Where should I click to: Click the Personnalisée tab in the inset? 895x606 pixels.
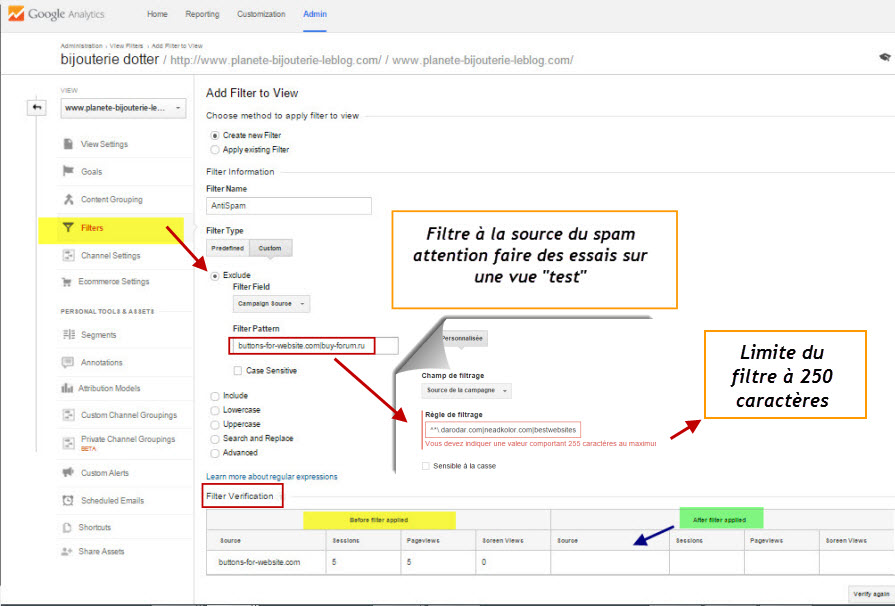462,338
